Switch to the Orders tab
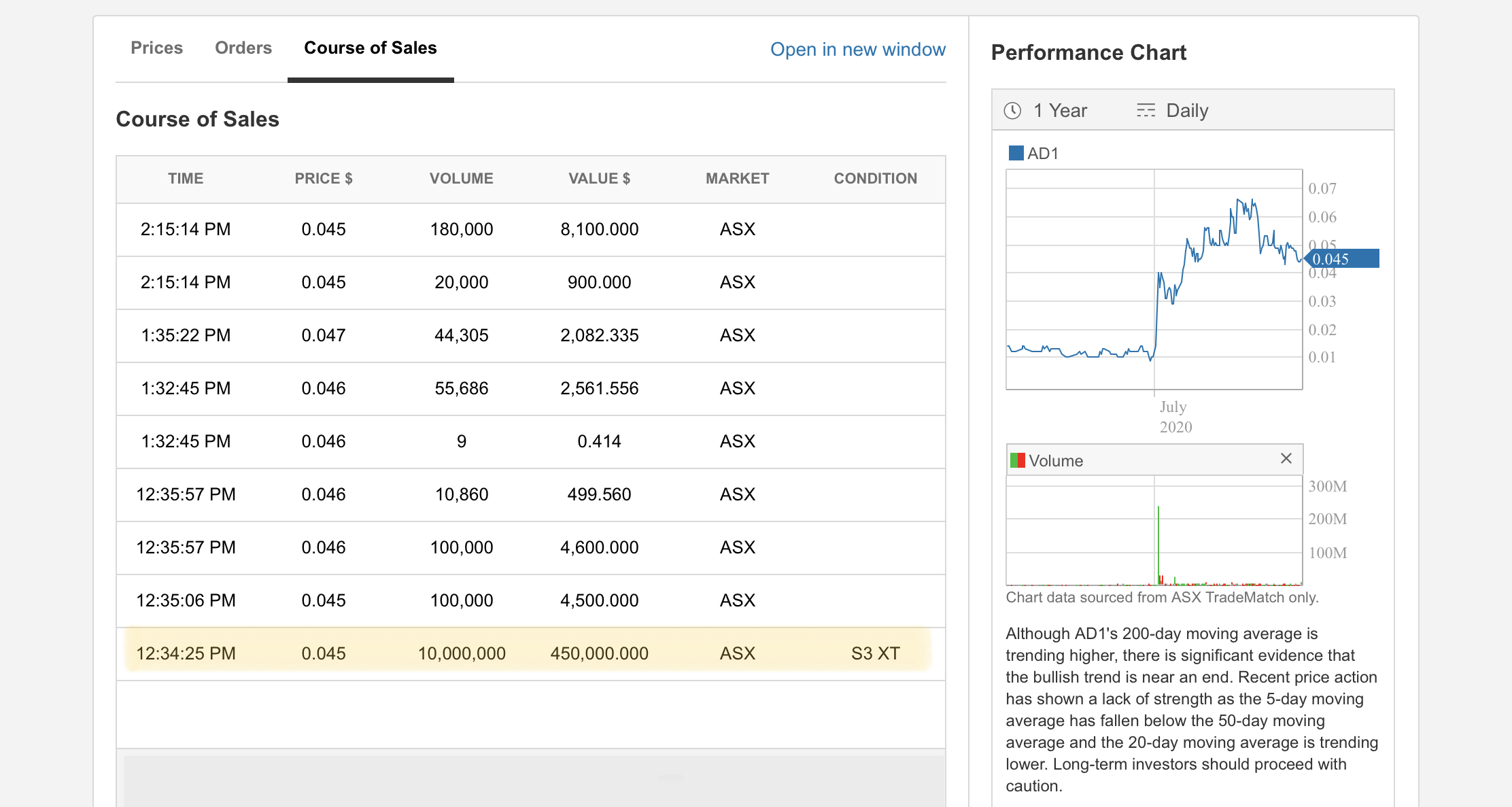 point(243,48)
